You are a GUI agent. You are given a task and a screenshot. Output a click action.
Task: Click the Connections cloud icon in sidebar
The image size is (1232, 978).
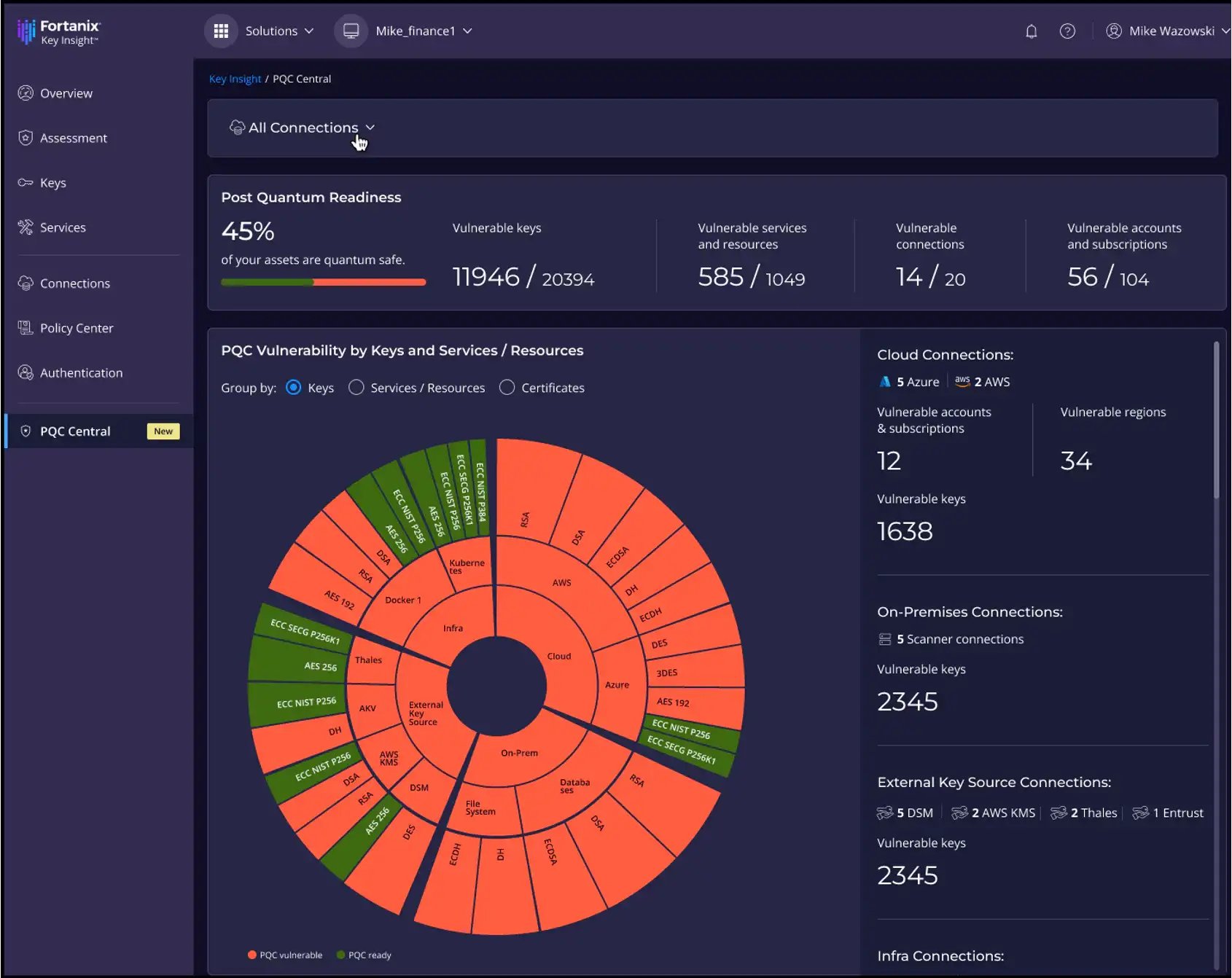[26, 283]
